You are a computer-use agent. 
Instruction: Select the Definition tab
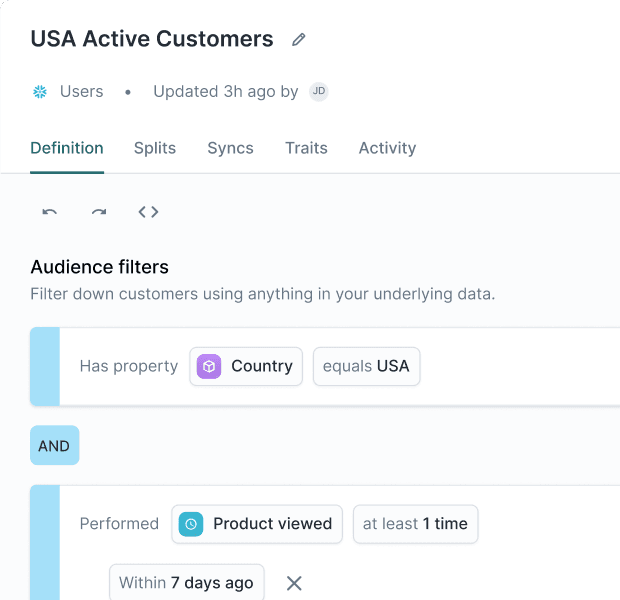tap(67, 148)
